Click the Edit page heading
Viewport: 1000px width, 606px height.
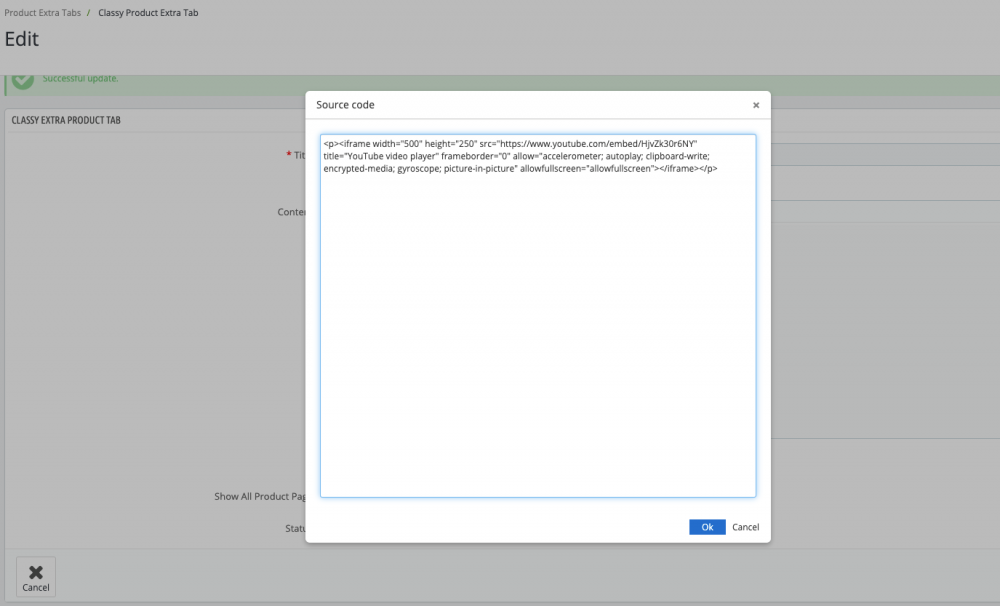coord(21,39)
